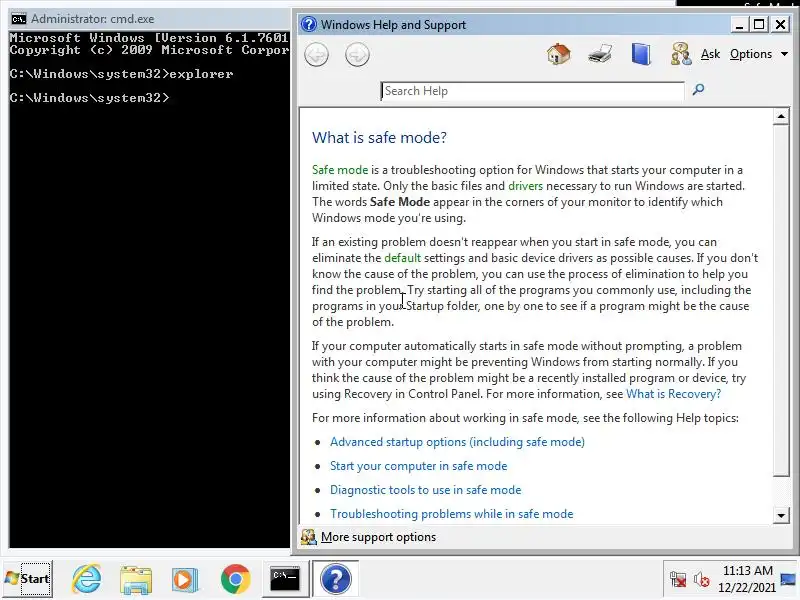Open the green Safe mode definition link
The width and height of the screenshot is (800, 600).
(340, 170)
